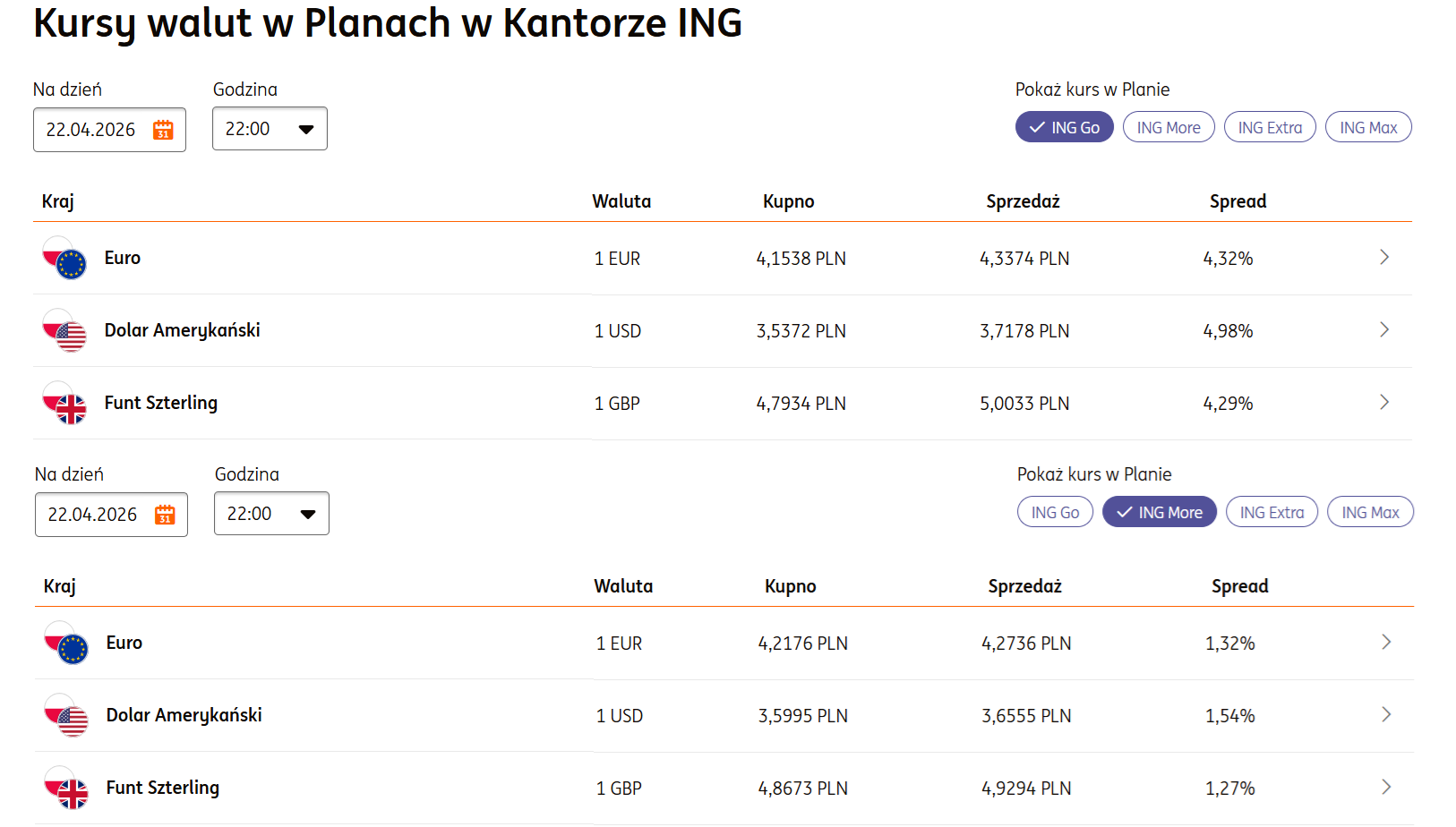The width and height of the screenshot is (1456, 827).
Task: Click British pound flag icon in ING Go table
Action: (64, 403)
